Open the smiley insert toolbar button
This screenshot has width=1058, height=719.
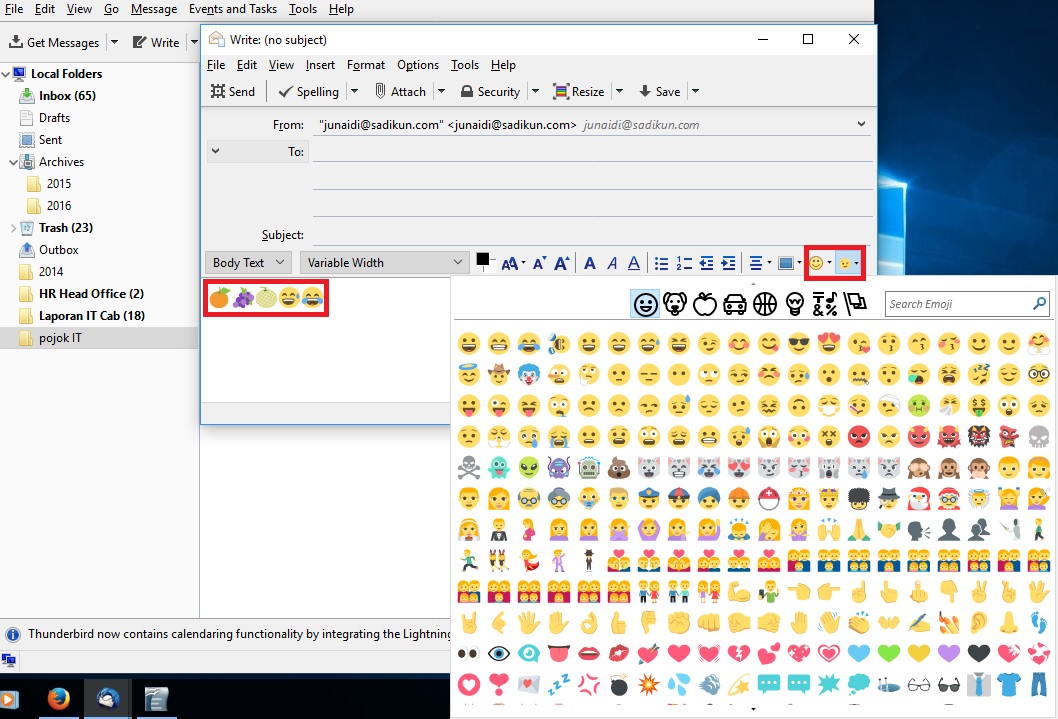820,263
